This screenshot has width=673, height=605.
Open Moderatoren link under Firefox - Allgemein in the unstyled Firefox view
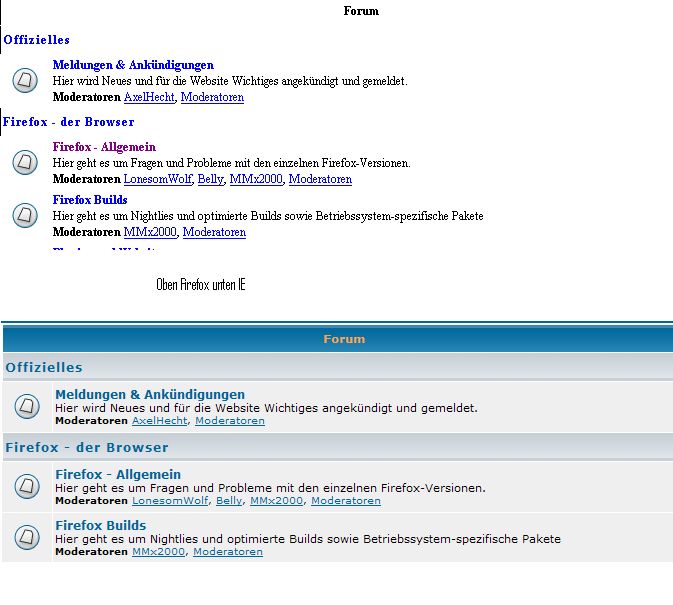(x=320, y=179)
